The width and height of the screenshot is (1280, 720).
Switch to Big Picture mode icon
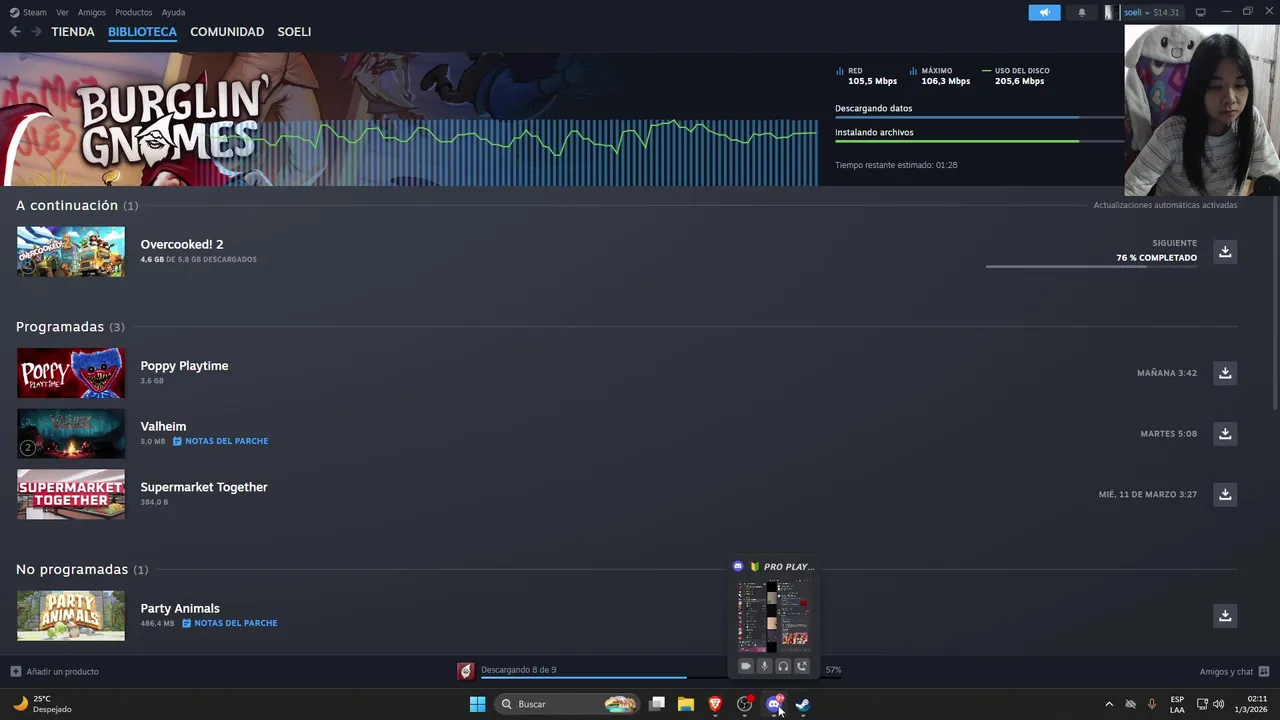coord(1201,13)
